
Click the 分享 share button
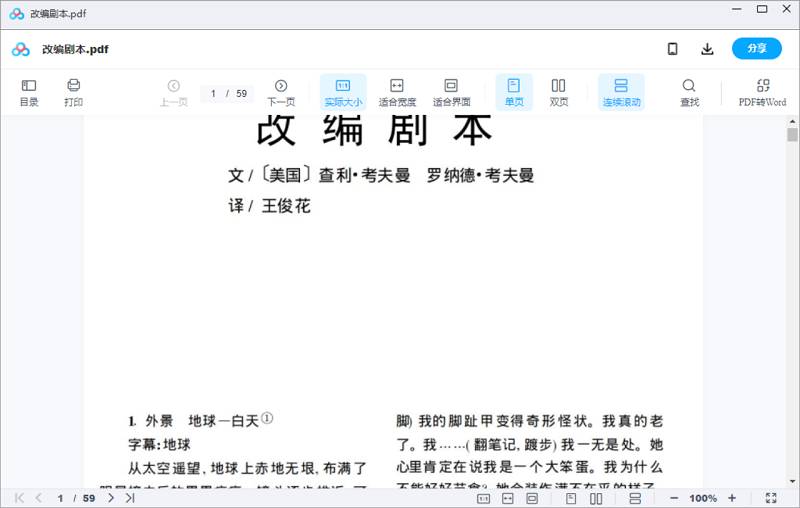point(756,49)
